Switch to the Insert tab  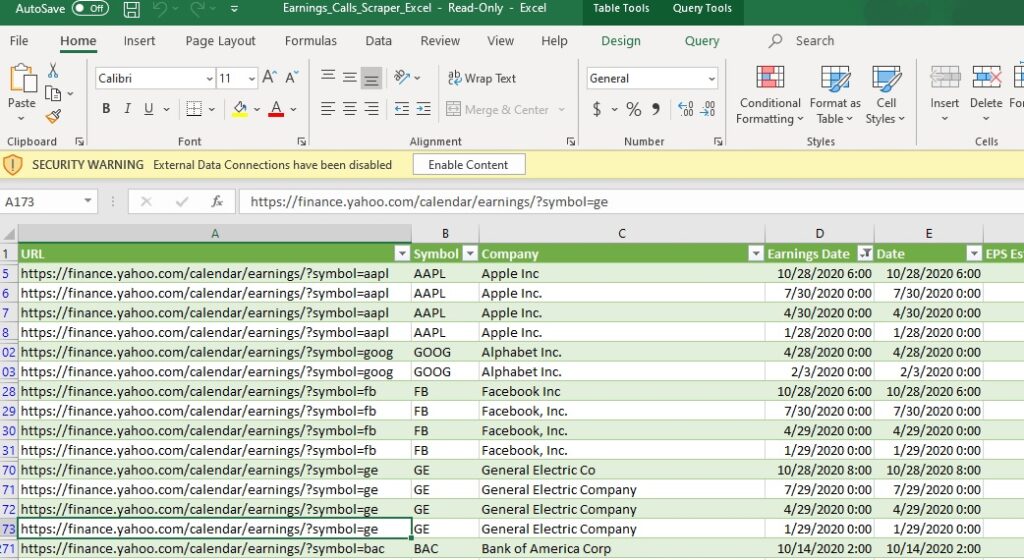click(139, 40)
